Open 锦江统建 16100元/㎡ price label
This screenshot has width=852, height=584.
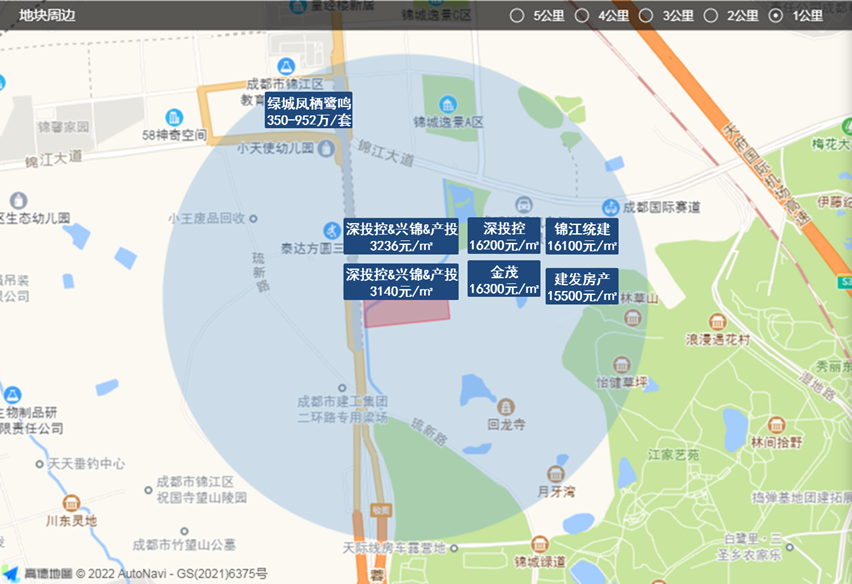(582, 236)
